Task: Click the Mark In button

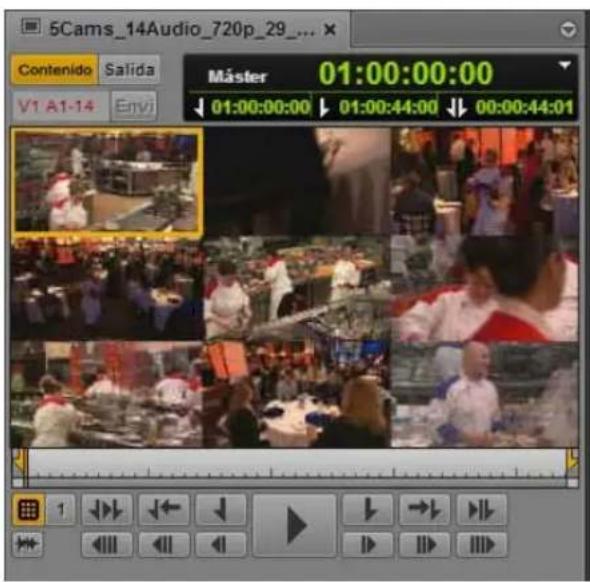Action: (221, 510)
